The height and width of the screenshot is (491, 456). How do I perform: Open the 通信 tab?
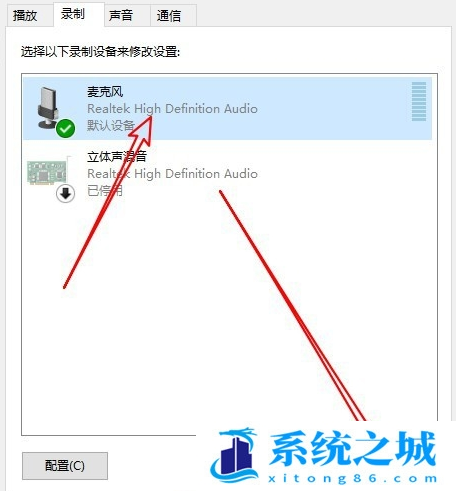click(169, 15)
